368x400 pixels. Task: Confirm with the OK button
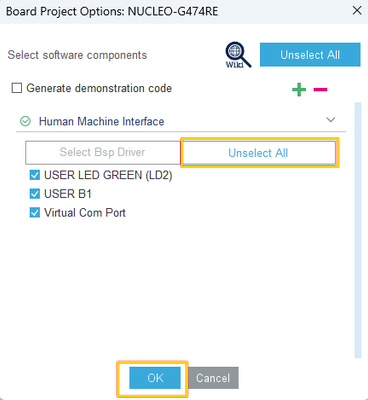point(155,378)
